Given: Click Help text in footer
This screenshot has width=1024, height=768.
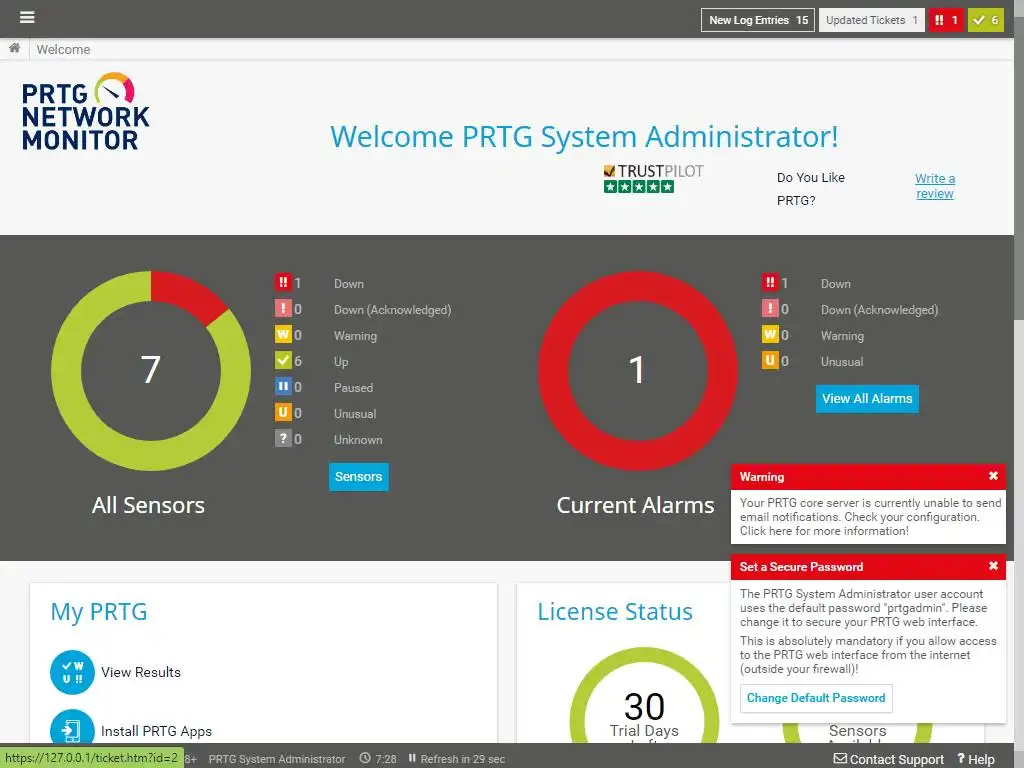Looking at the screenshot, I should point(981,759).
